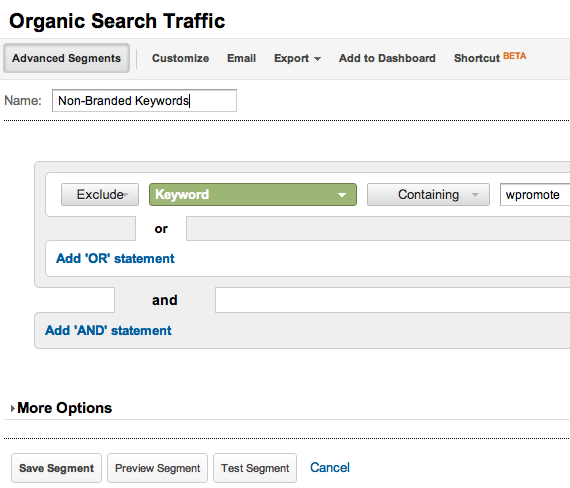Select the Shortcut BETA option
This screenshot has width=570, height=488.
pyautogui.click(x=490, y=57)
